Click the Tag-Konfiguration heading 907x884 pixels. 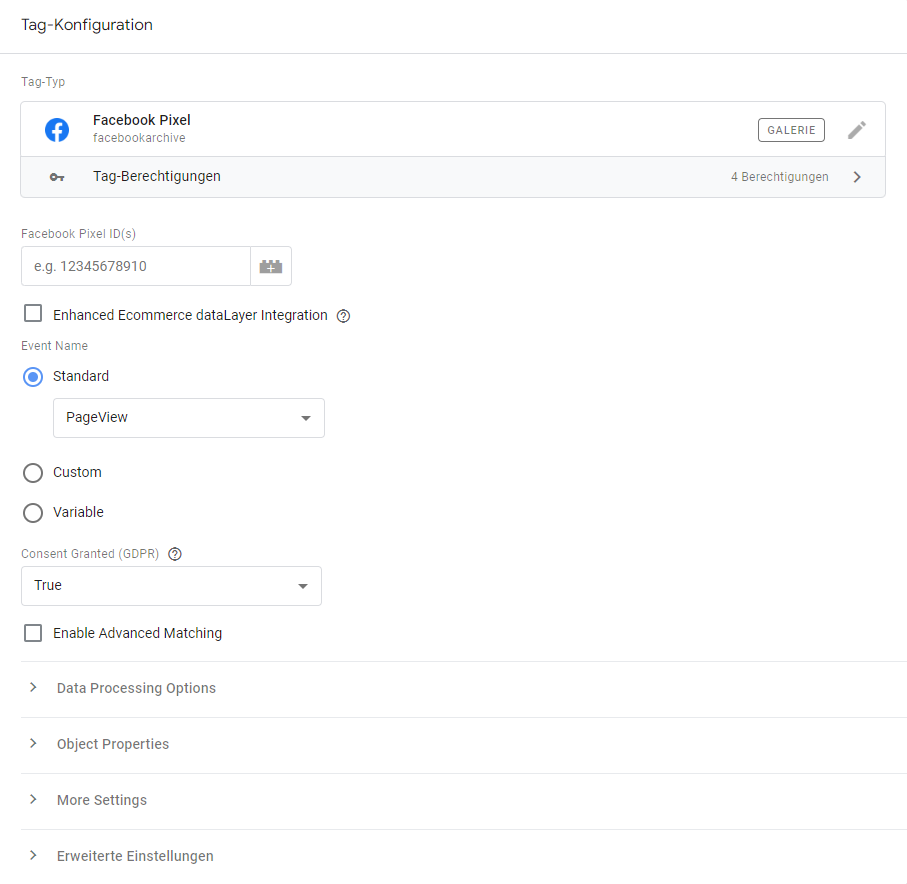87,25
